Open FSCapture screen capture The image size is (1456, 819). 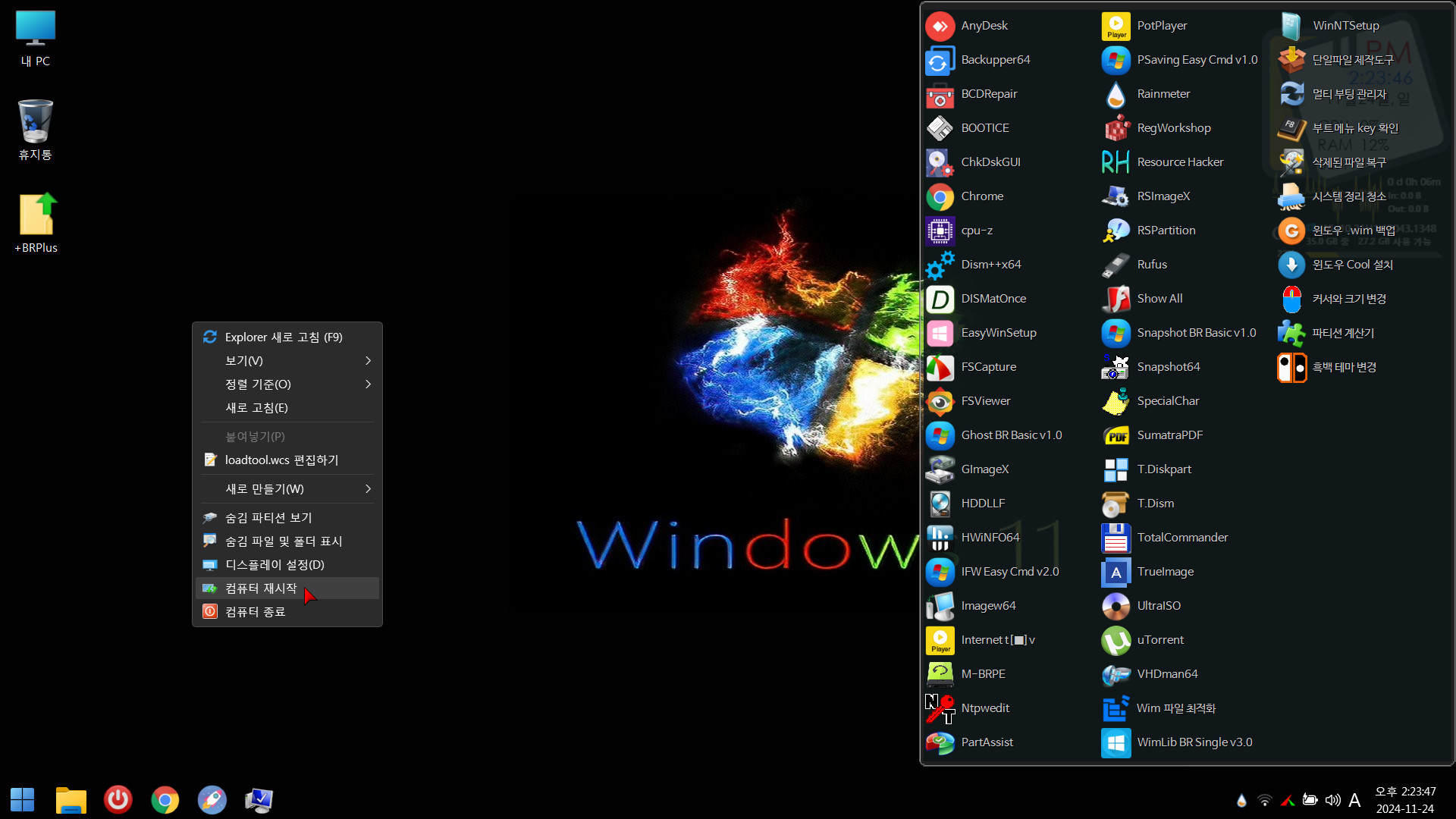pos(971,367)
